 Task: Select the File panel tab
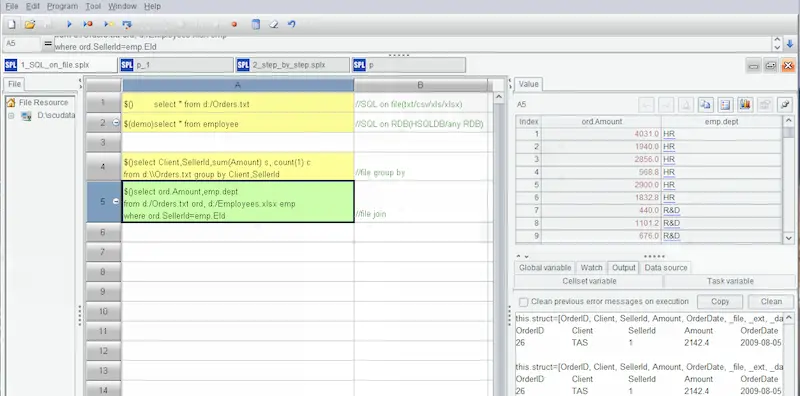point(14,84)
